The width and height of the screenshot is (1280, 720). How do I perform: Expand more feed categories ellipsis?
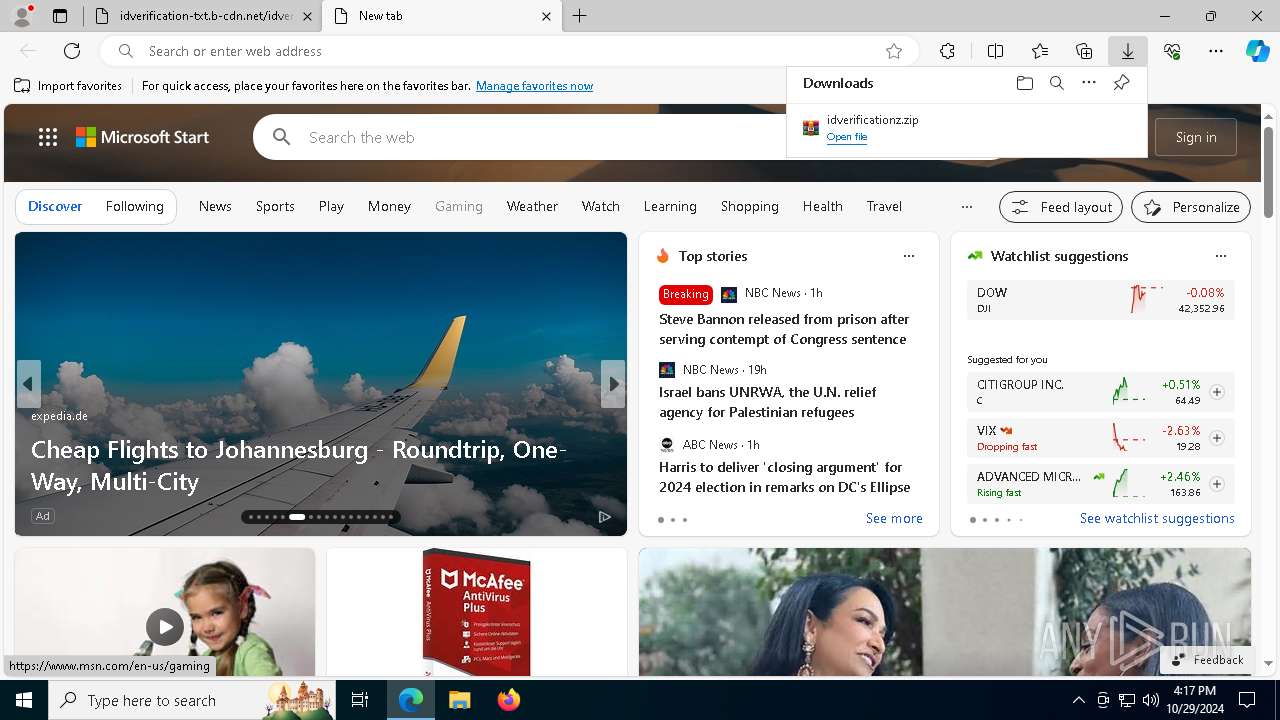[966, 207]
